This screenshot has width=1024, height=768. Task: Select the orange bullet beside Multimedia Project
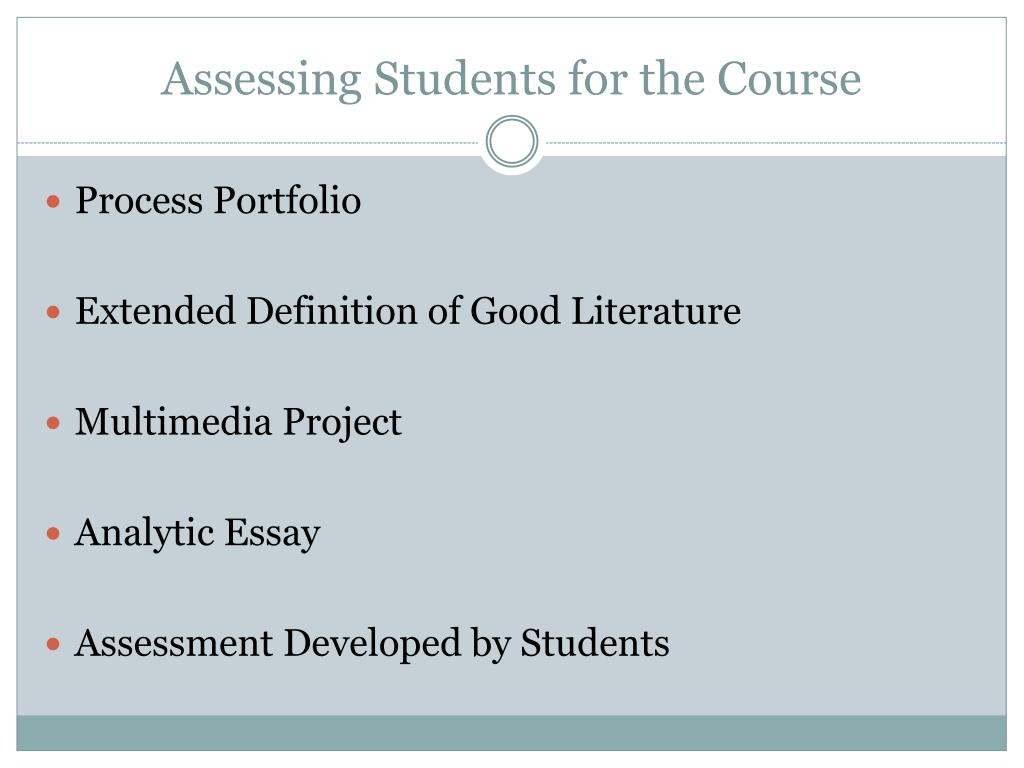coord(54,423)
